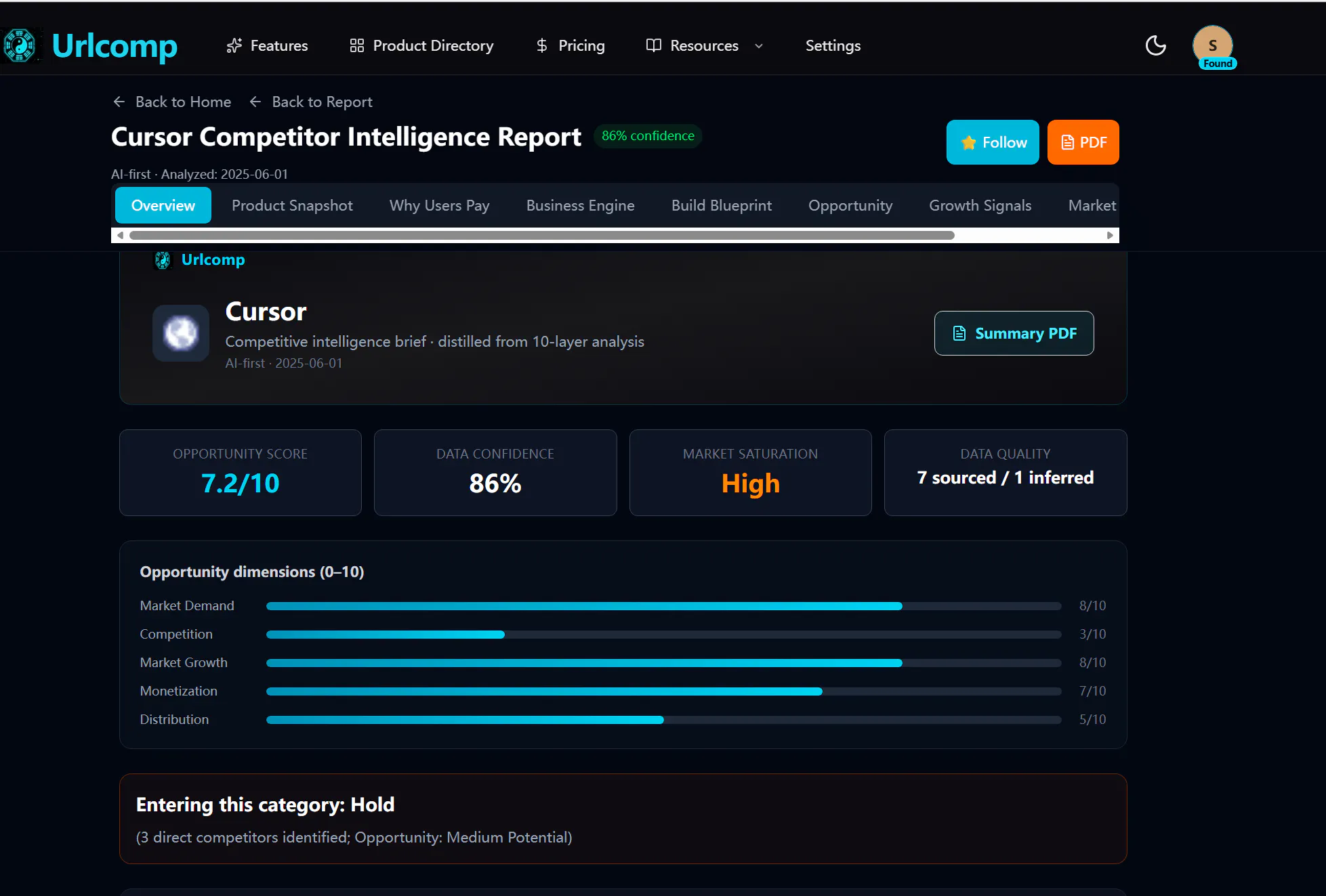
Task: Click the Urlcomp yin-yang logo icon
Action: click(x=20, y=45)
